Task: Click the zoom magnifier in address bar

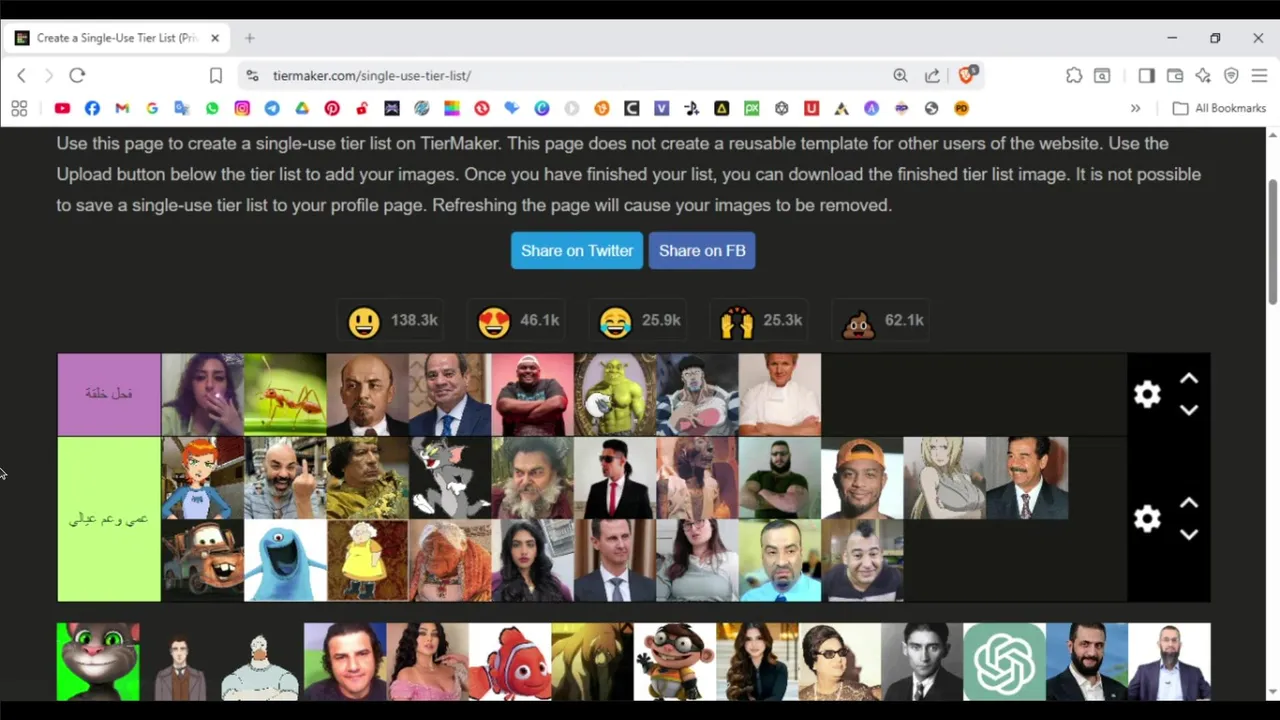Action: (900, 75)
